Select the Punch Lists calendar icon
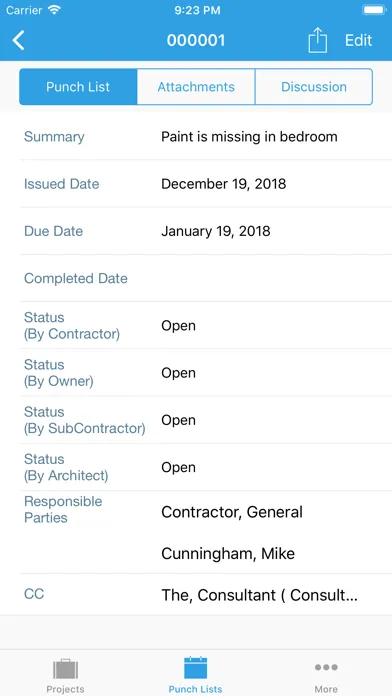 [x=196, y=668]
